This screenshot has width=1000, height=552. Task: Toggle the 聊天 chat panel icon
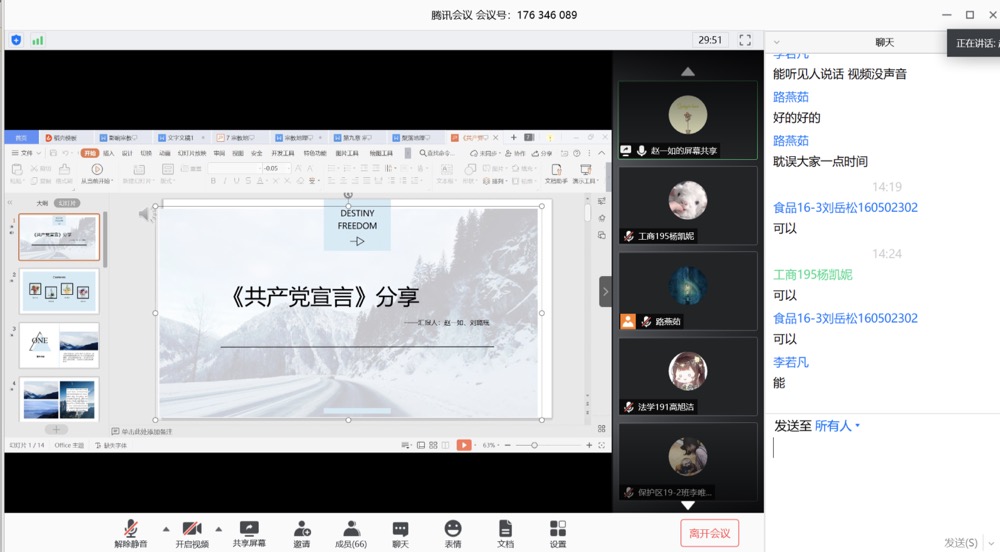tap(401, 534)
